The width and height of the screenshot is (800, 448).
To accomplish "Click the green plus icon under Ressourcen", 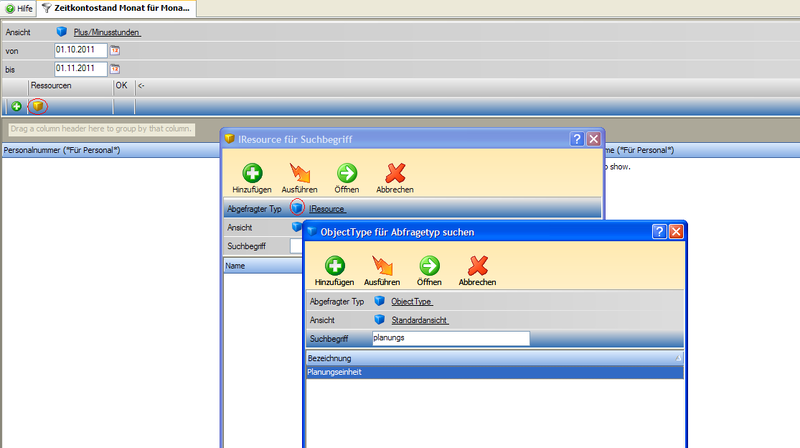I will pos(17,106).
